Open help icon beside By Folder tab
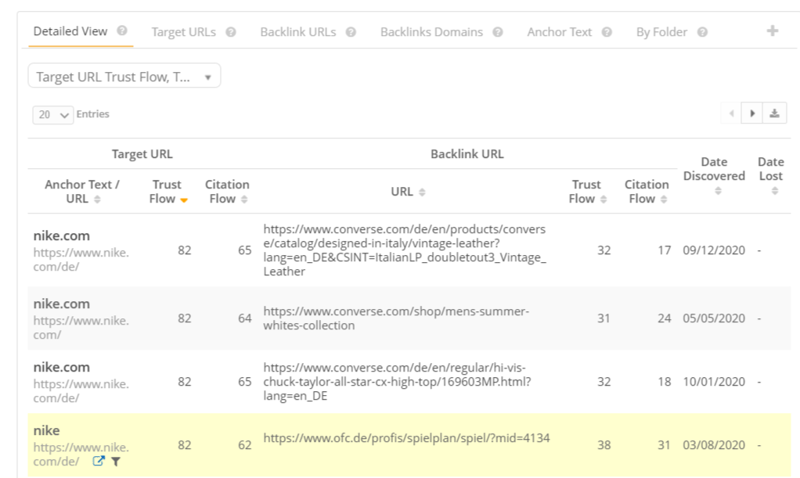 pos(703,32)
